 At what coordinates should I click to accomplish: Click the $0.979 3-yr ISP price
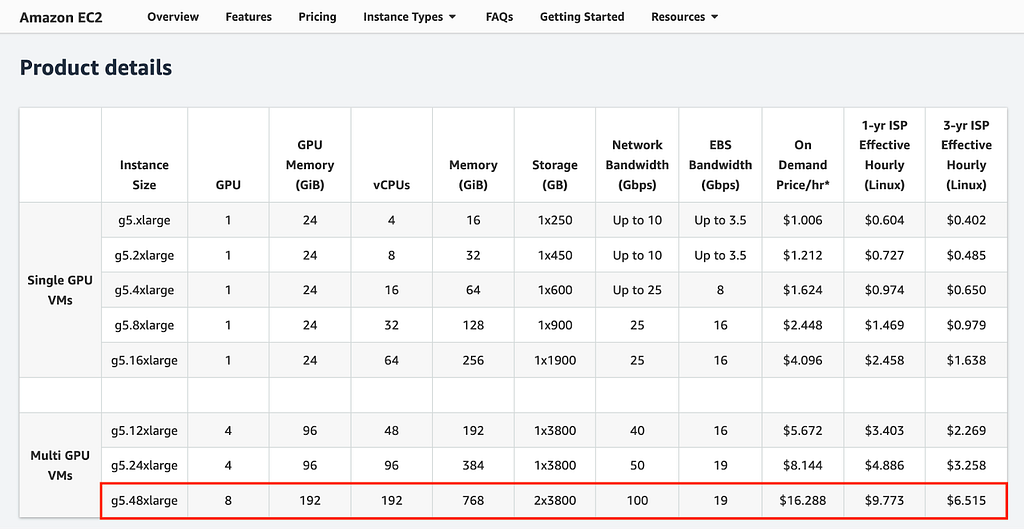click(x=967, y=325)
